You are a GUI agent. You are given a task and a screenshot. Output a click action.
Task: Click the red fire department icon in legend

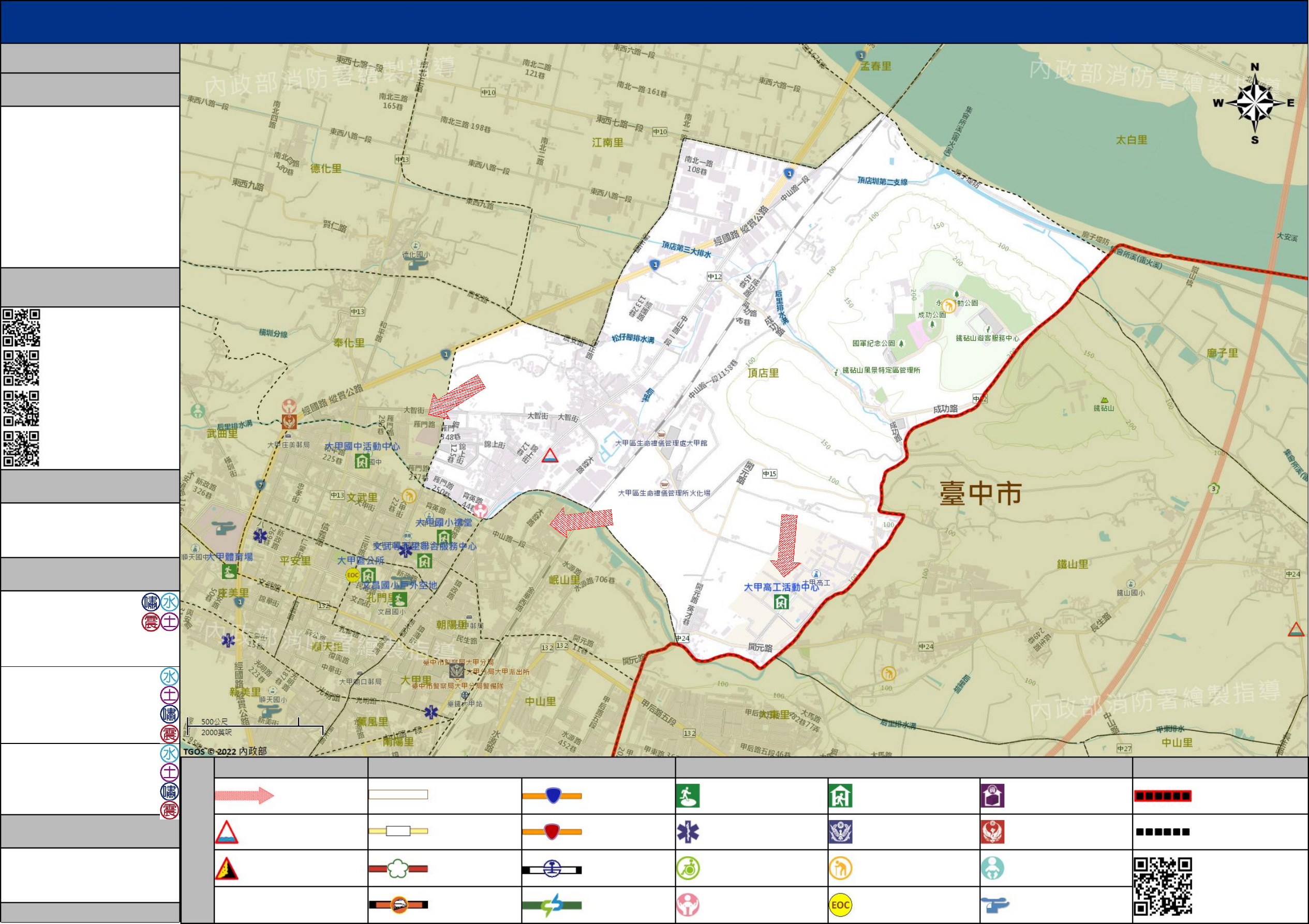[x=992, y=832]
